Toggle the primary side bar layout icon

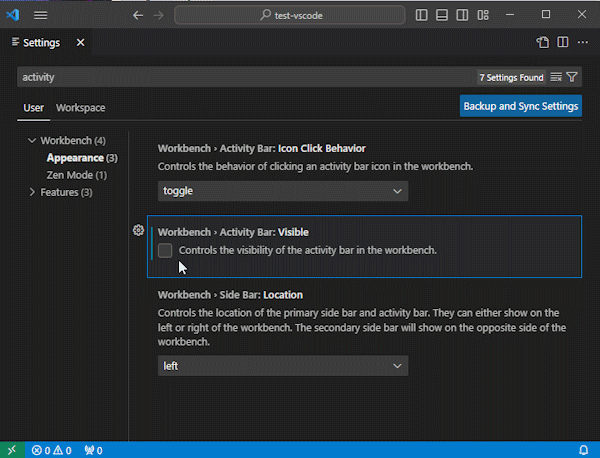pyautogui.click(x=422, y=15)
